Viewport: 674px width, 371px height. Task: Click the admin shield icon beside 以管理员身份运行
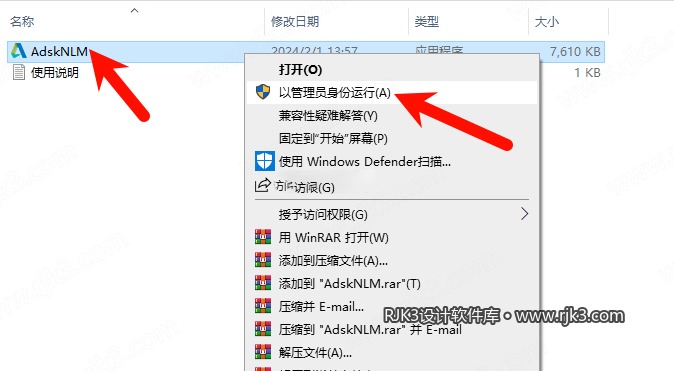click(263, 92)
